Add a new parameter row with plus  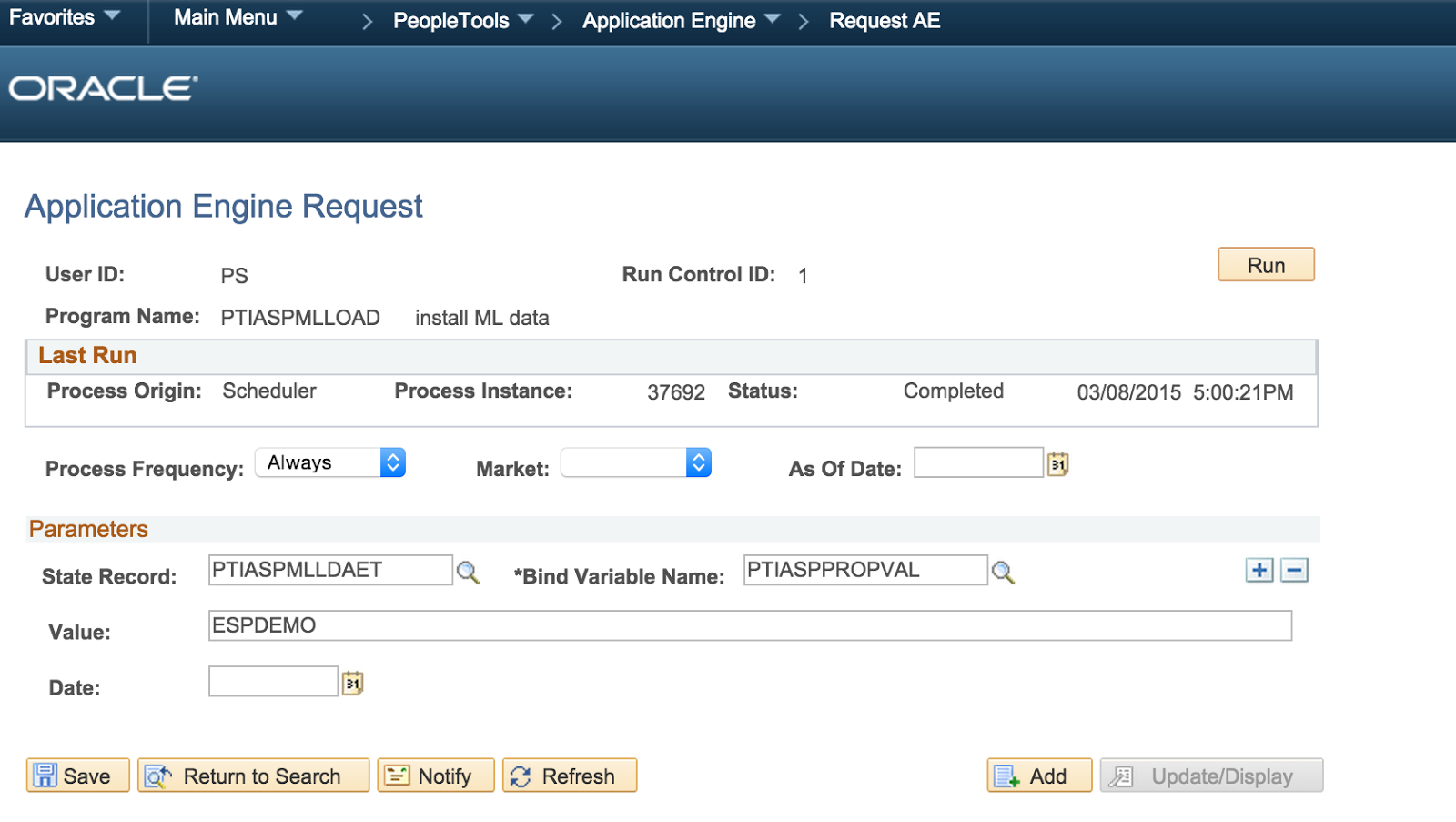(1259, 571)
